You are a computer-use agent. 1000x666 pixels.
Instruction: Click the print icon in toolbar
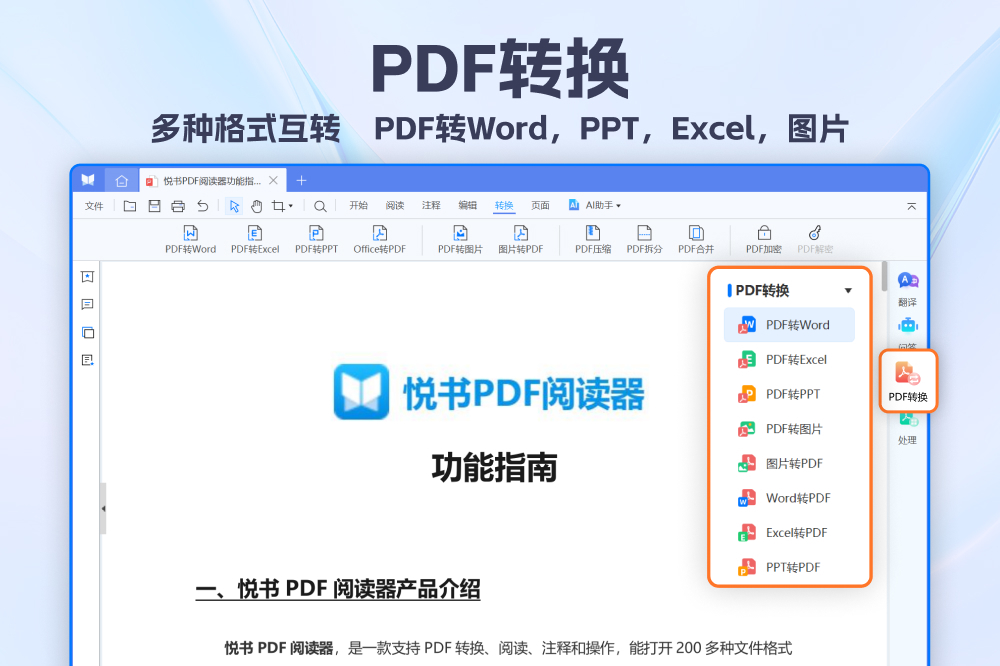click(x=178, y=206)
